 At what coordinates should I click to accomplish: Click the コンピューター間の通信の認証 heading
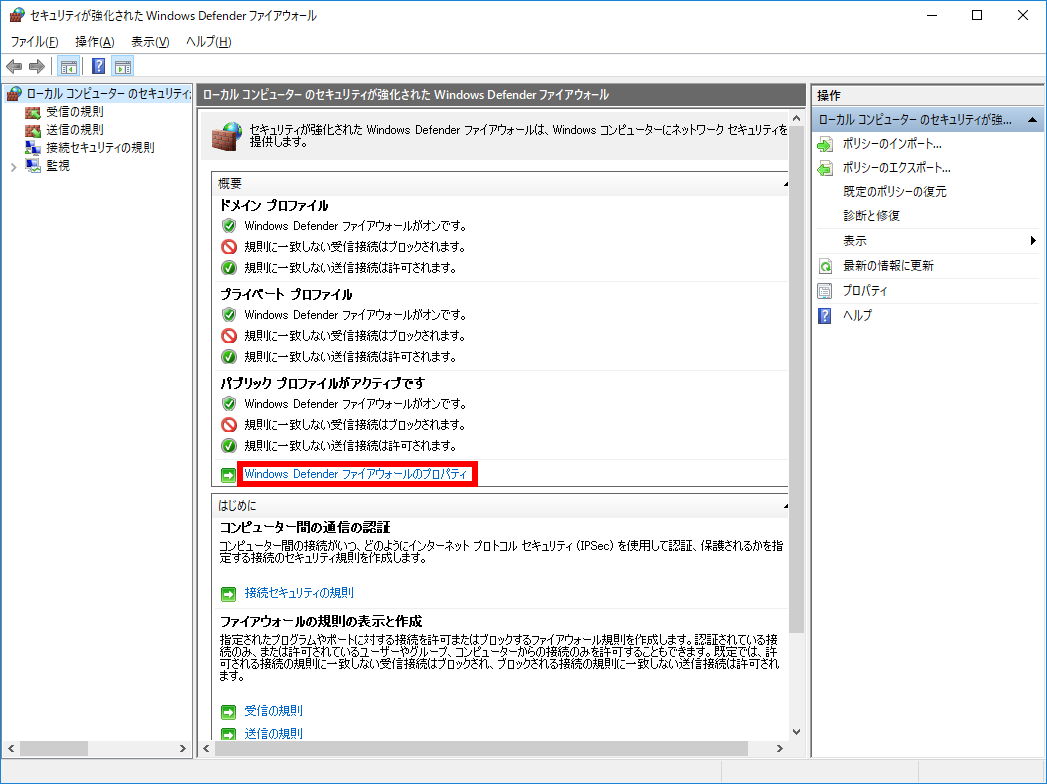(x=305, y=528)
